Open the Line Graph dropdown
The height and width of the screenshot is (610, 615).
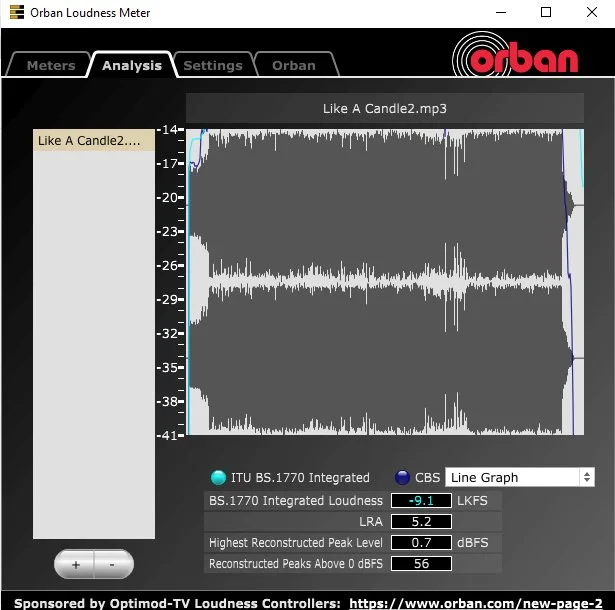(519, 478)
